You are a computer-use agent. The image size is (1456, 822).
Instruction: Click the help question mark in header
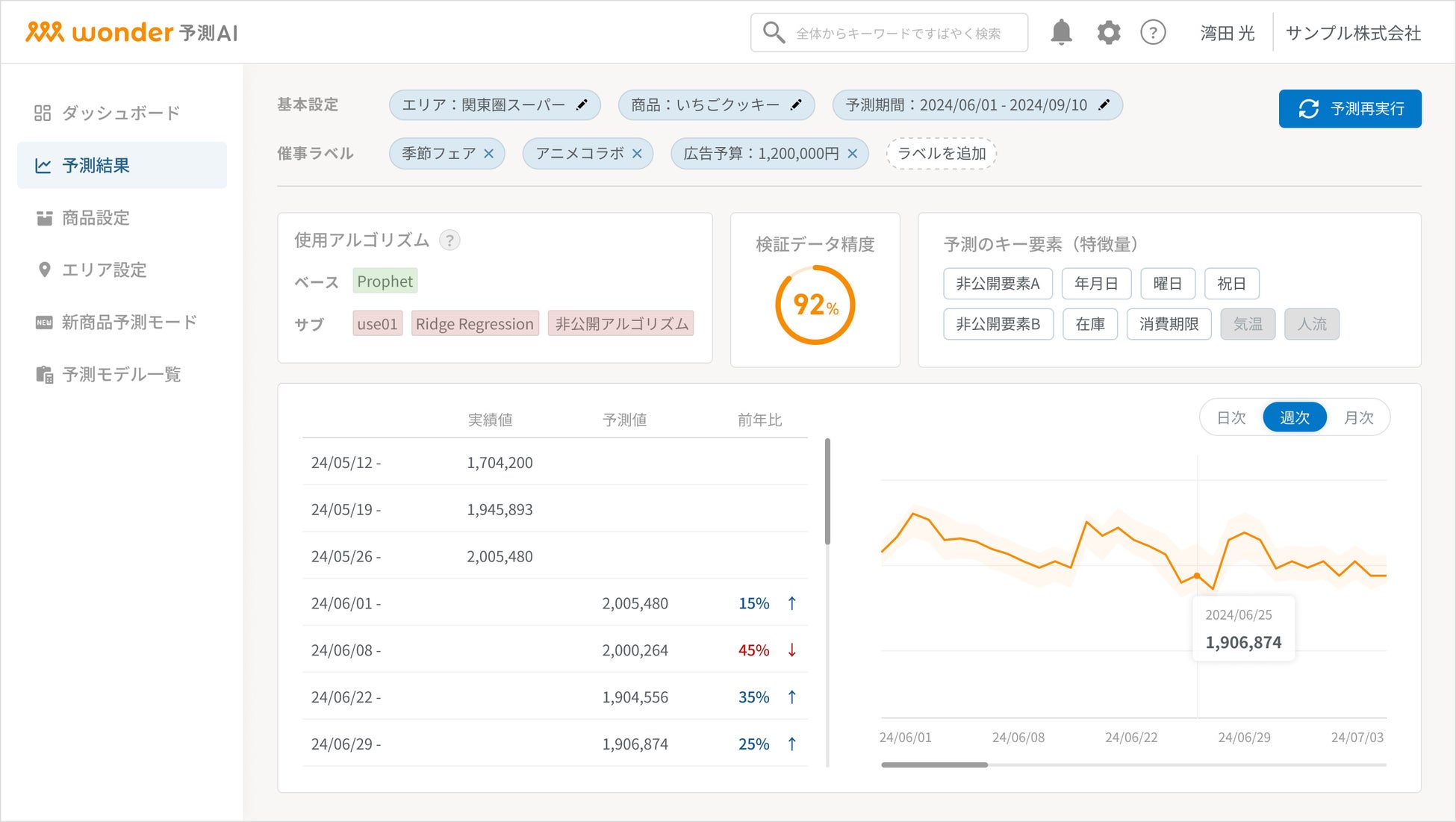point(1153,33)
